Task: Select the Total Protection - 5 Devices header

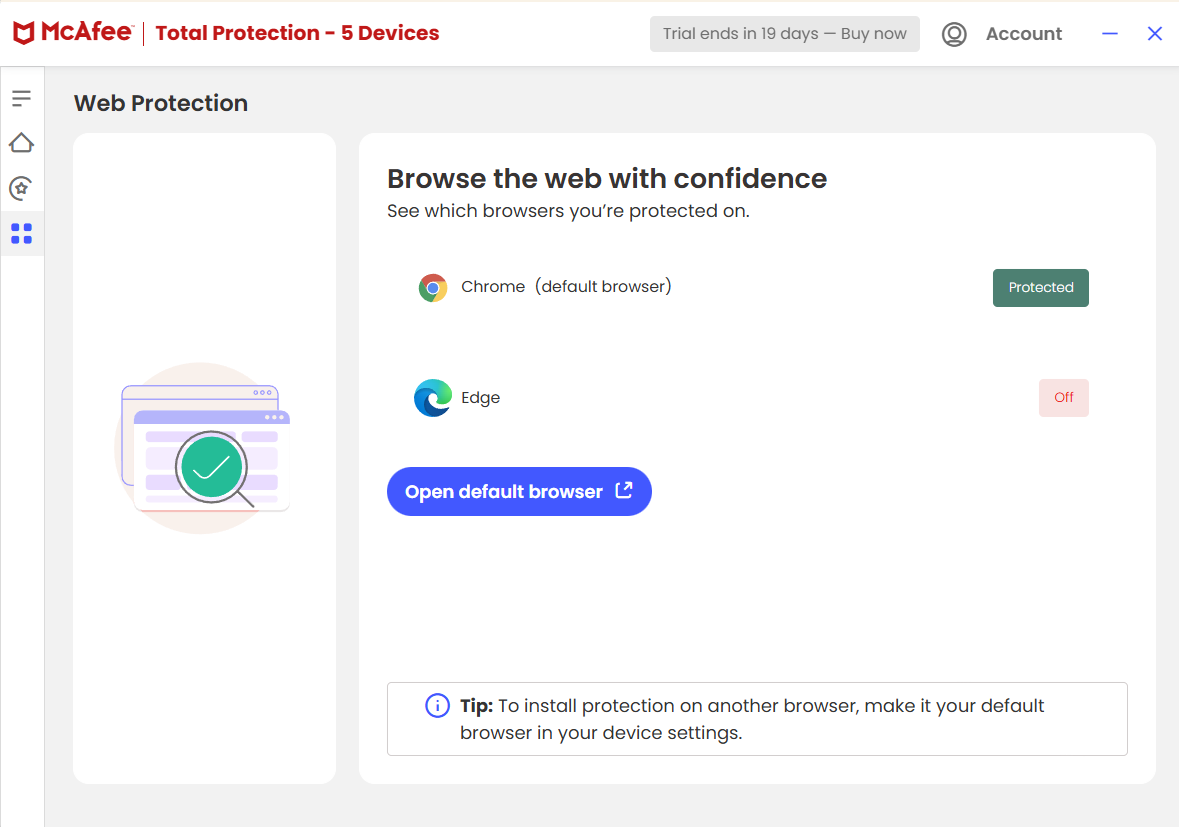Action: 296,33
